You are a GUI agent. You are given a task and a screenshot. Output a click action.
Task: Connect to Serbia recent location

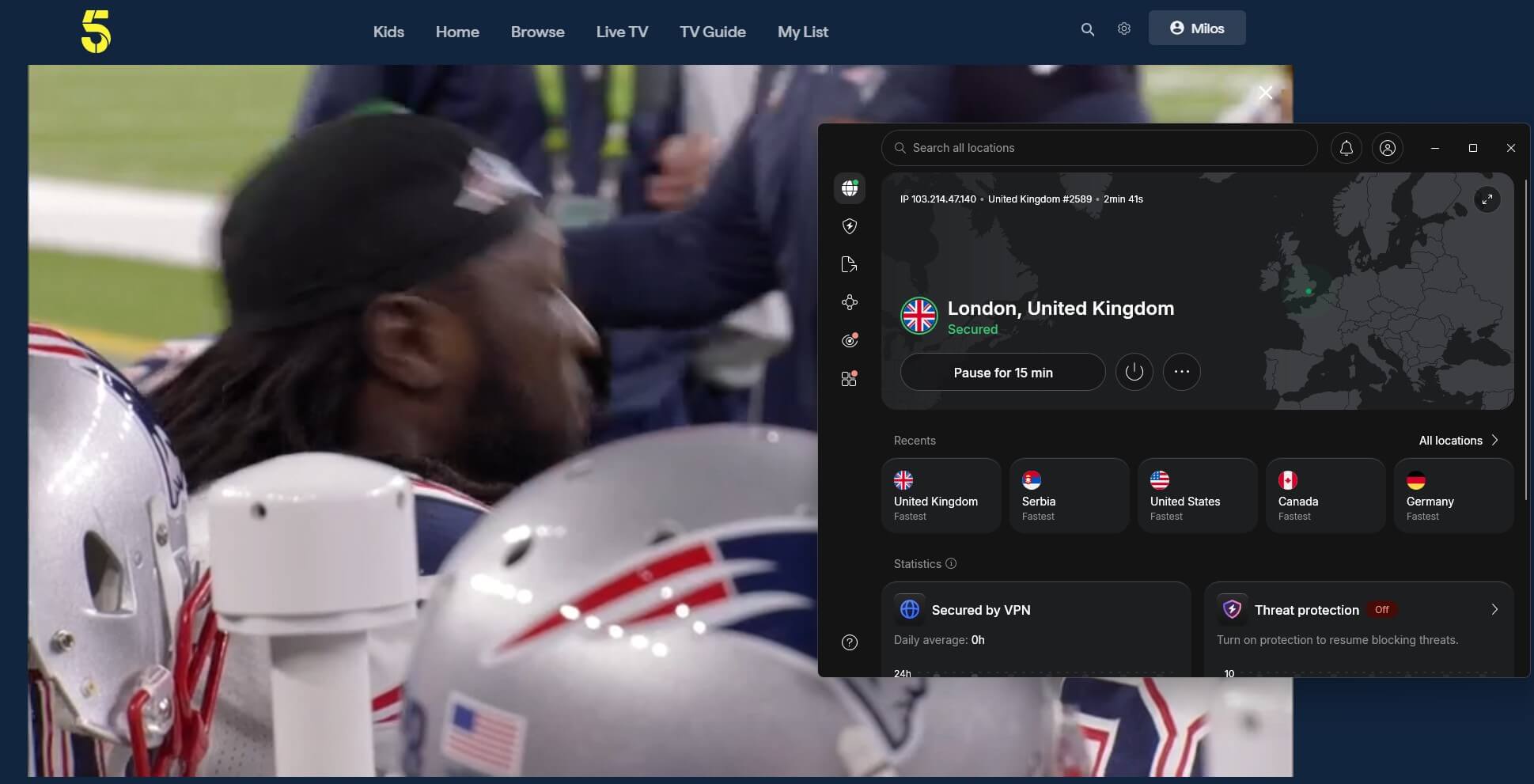pos(1070,496)
